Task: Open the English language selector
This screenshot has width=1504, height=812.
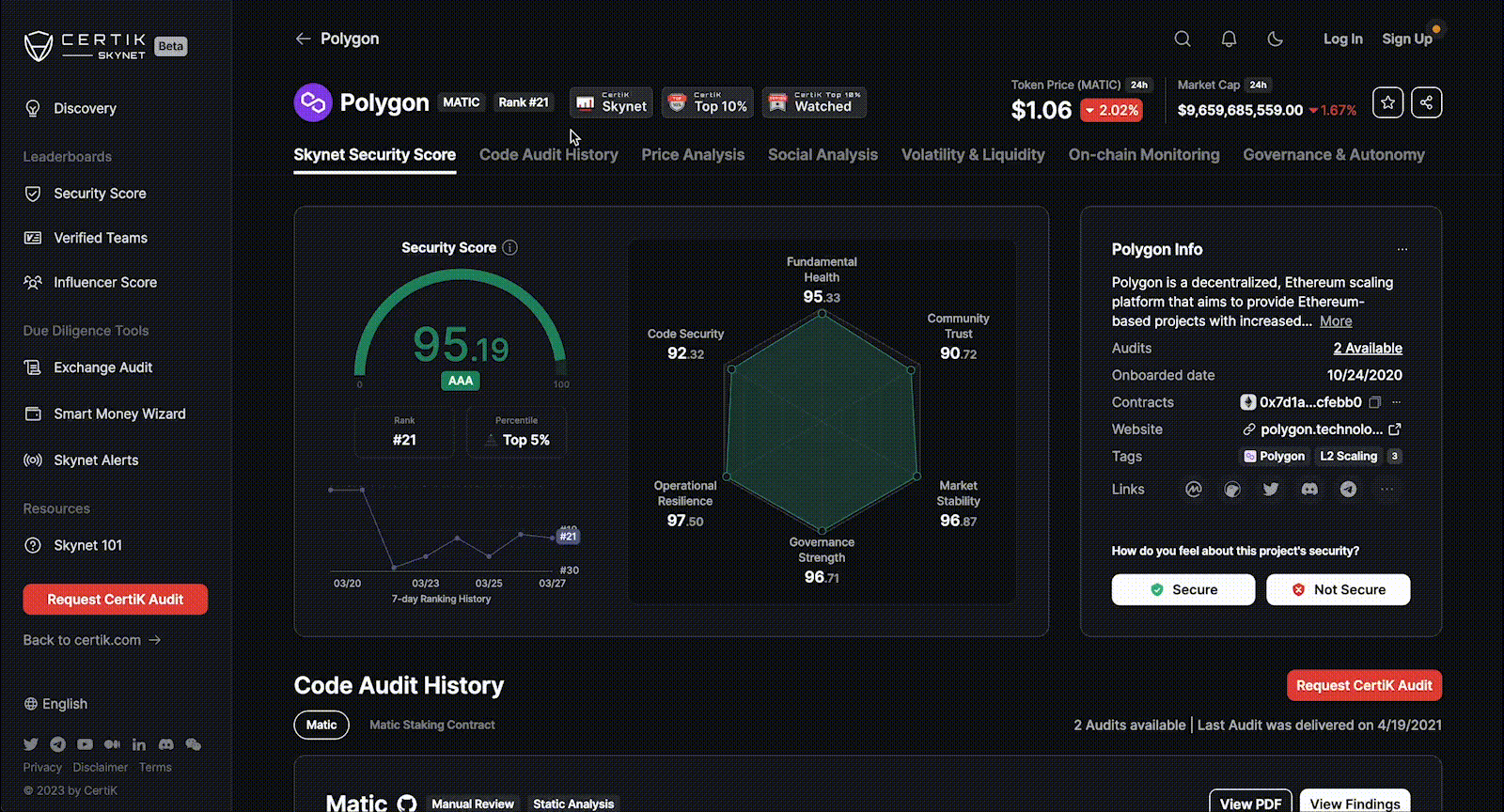Action: pos(55,704)
